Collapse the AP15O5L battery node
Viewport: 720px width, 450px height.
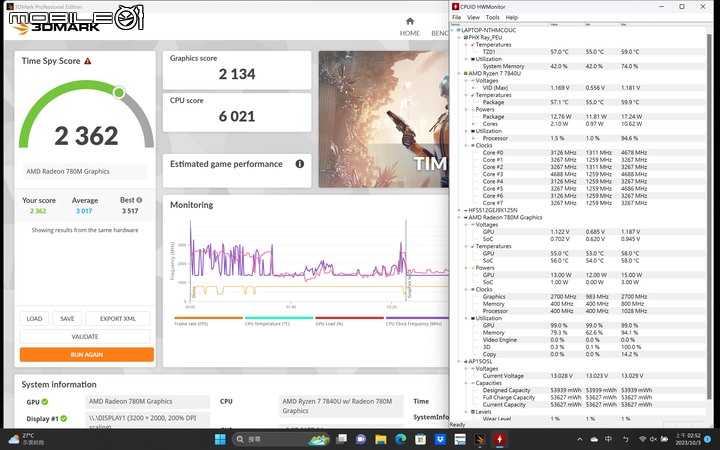pyautogui.click(x=460, y=361)
